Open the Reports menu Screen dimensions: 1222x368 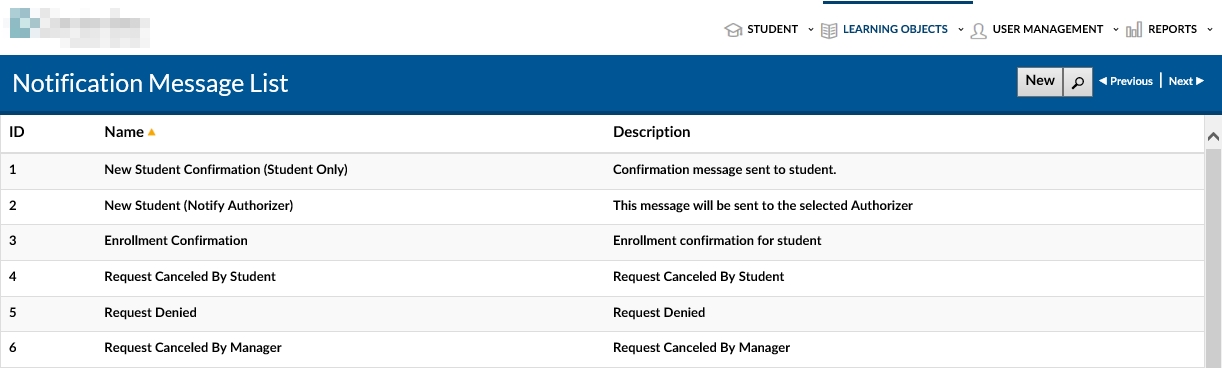tap(1172, 30)
